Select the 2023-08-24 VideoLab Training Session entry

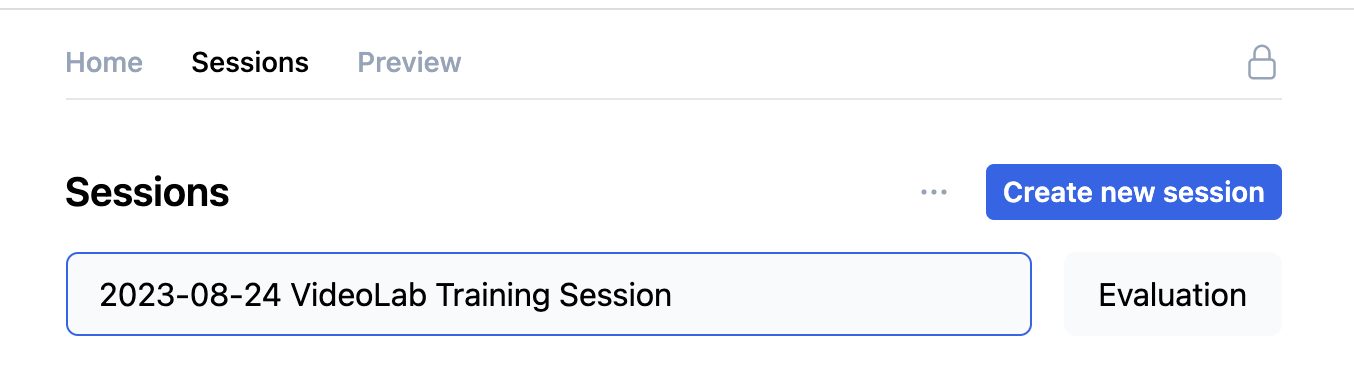click(549, 294)
